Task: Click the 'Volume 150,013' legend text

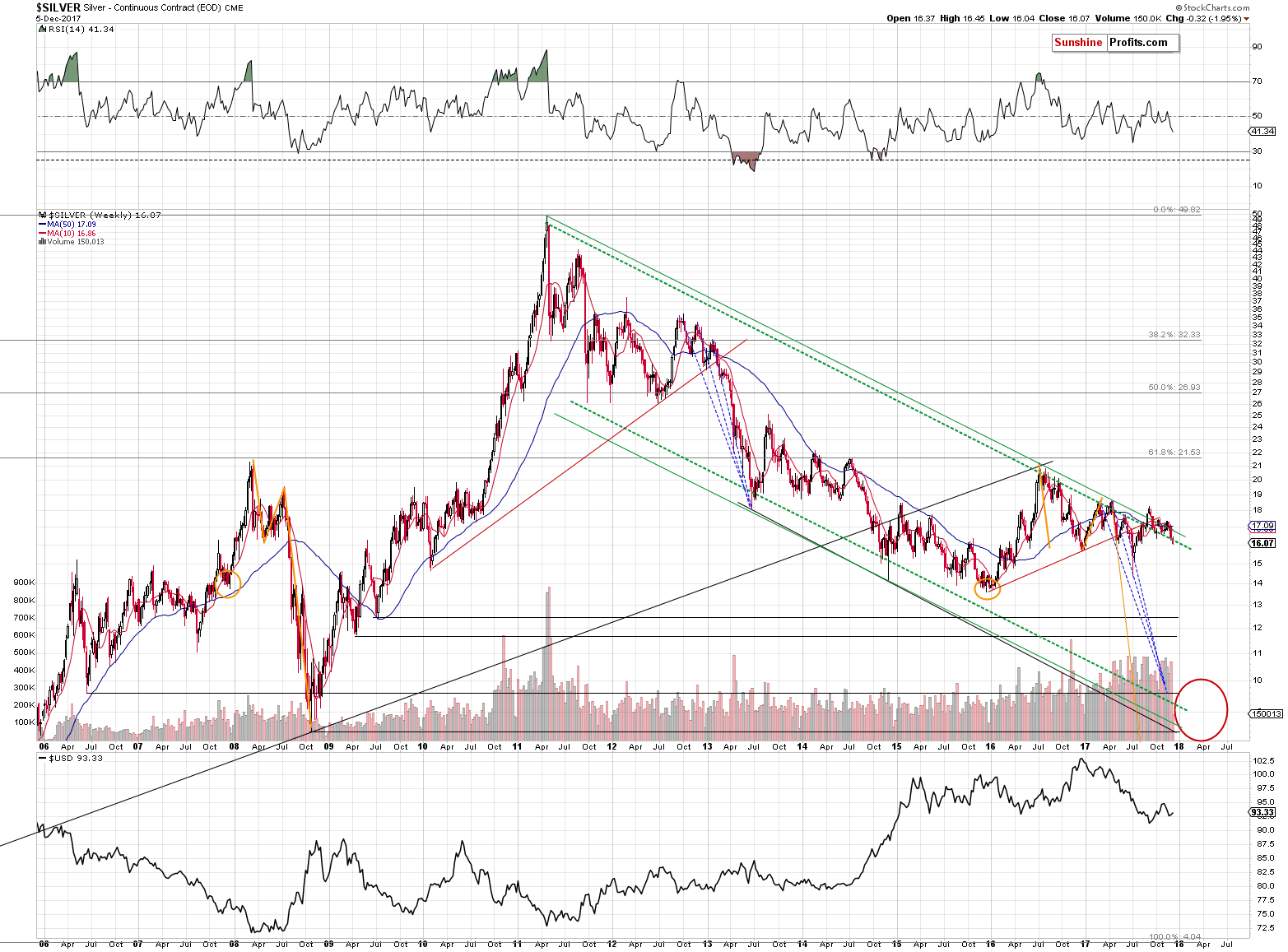Action: tap(76, 242)
